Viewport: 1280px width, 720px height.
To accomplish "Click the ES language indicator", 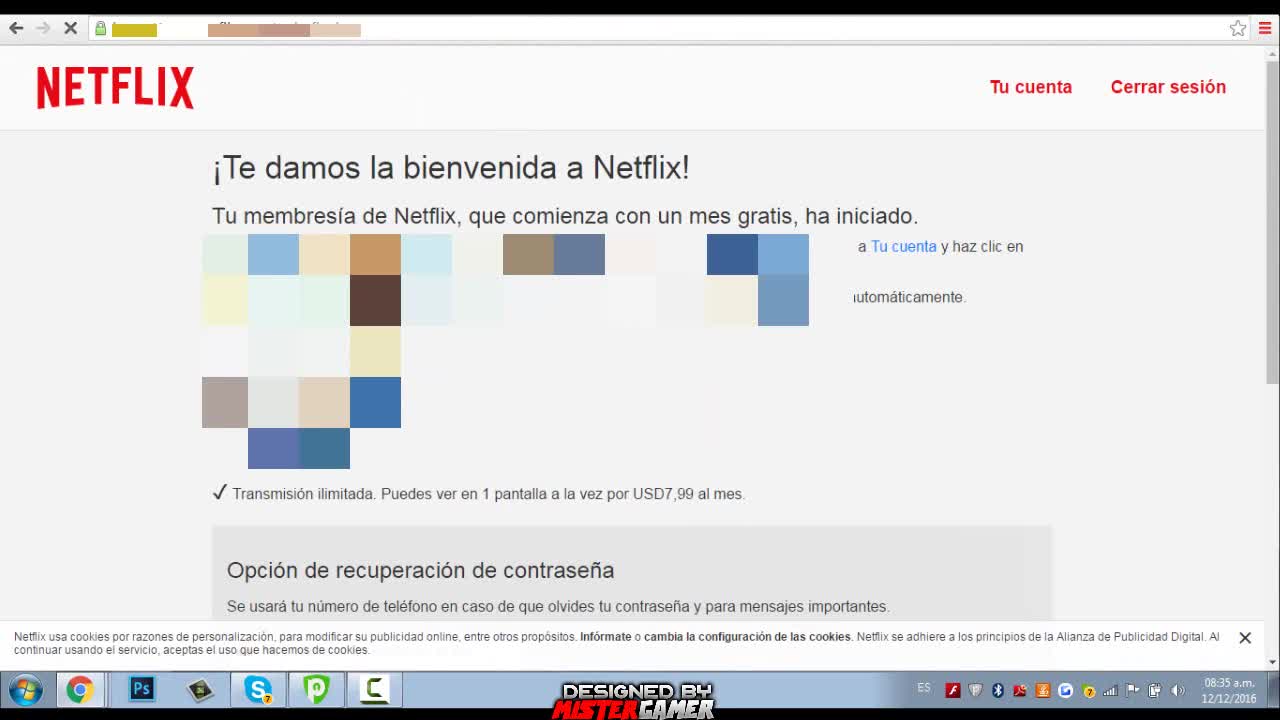I will click(924, 688).
